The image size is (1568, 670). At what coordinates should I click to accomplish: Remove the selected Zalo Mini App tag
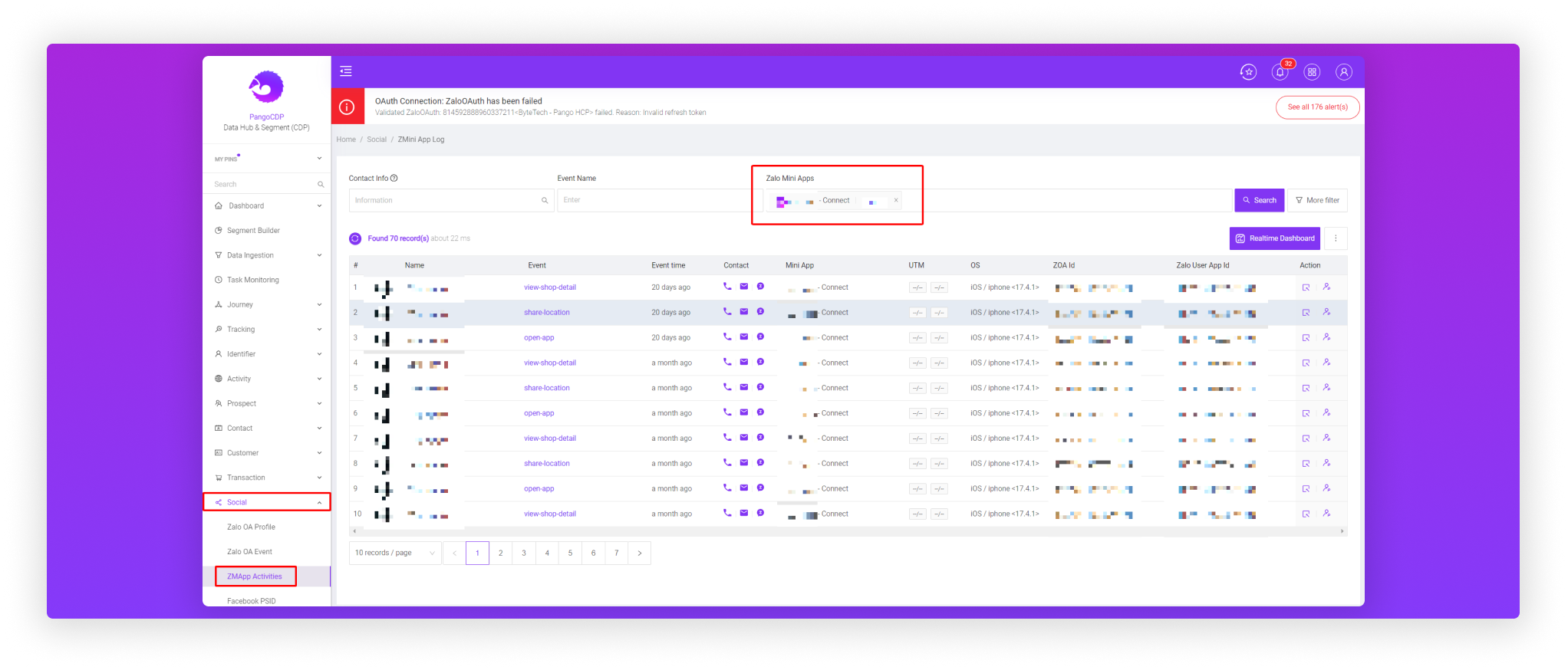pyautogui.click(x=895, y=200)
